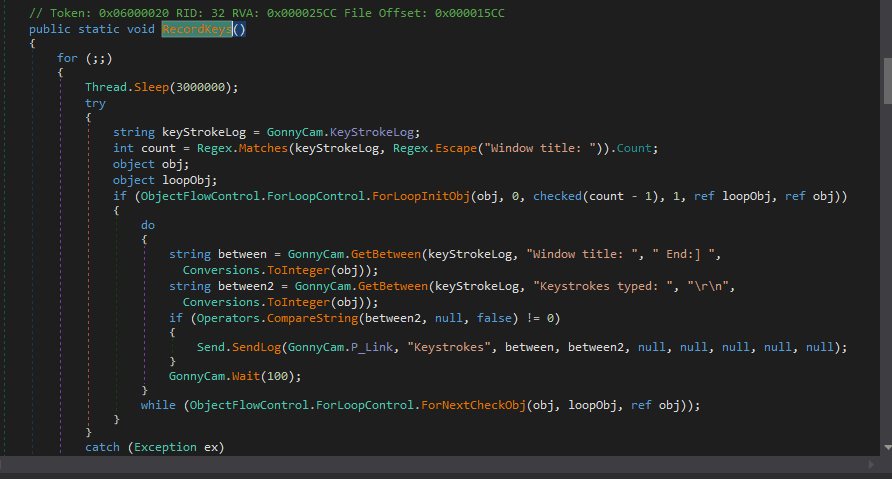The height and width of the screenshot is (479, 892).
Task: Click the loopObj variable in its declaration
Action: [187, 180]
